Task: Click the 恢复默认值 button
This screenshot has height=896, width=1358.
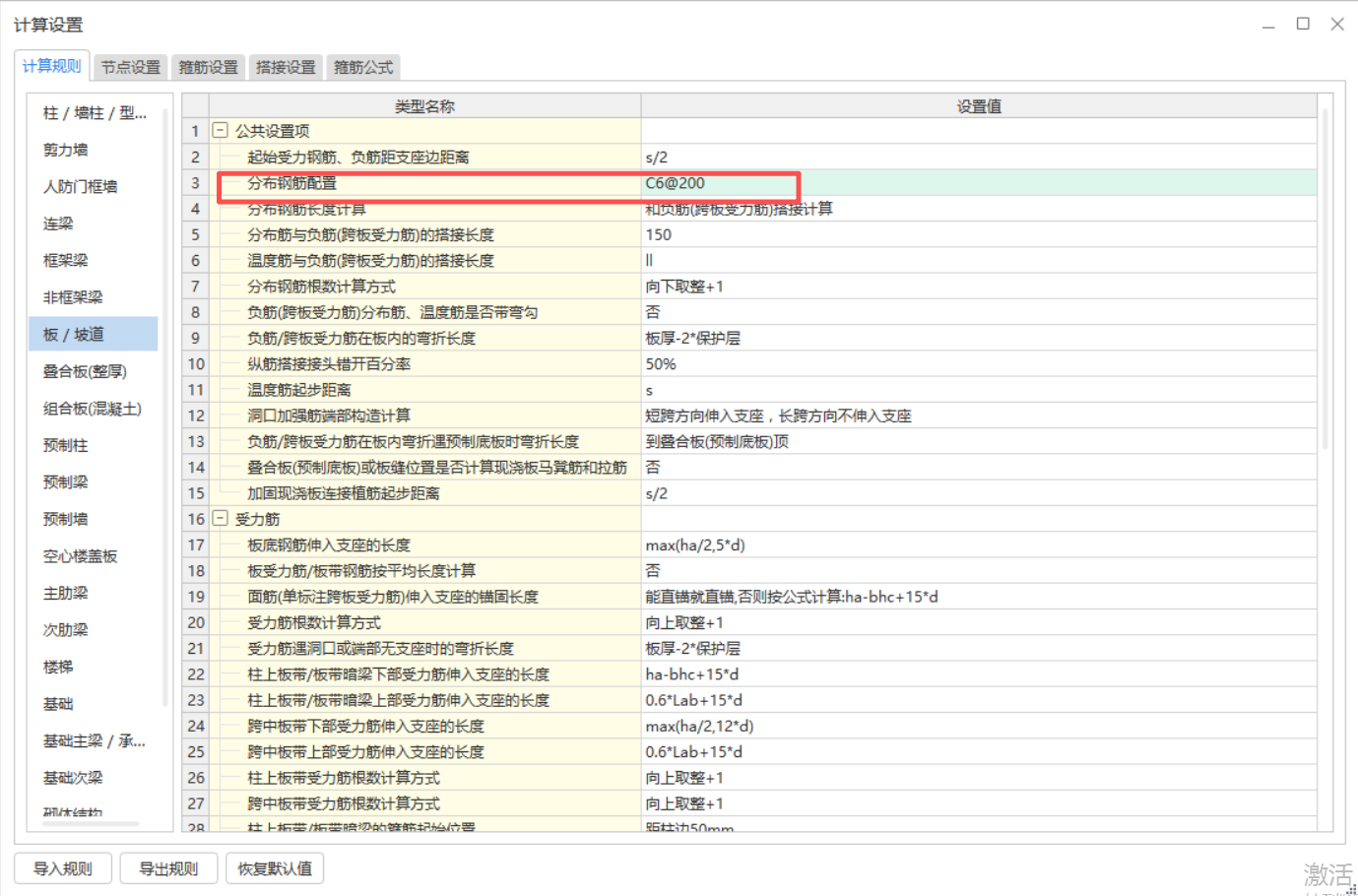Action: pos(275,867)
